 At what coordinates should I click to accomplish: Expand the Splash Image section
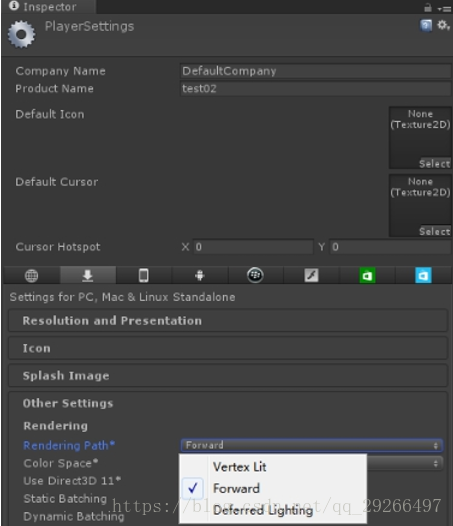[x=228, y=376]
